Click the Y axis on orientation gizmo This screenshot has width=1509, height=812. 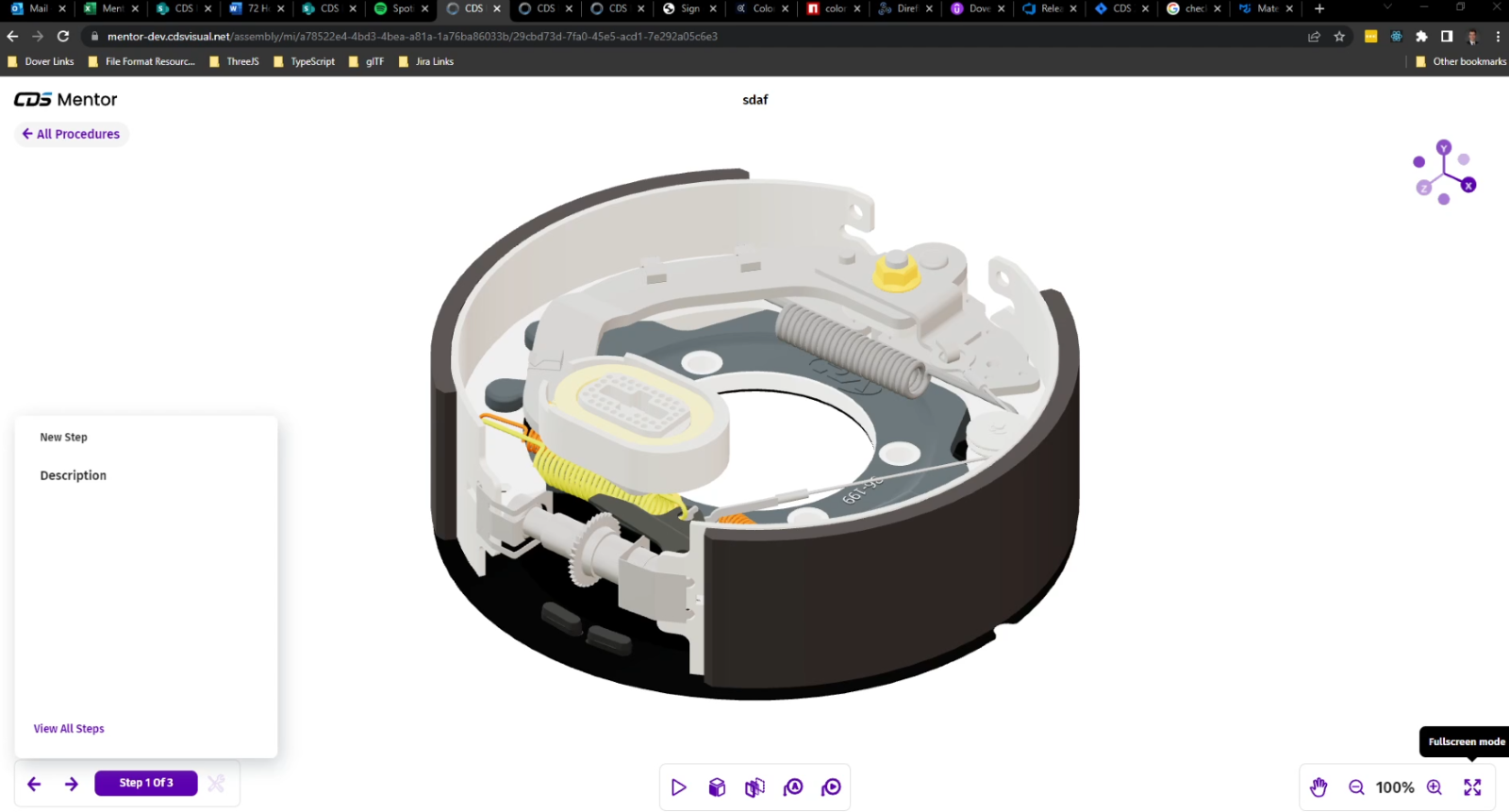[1444, 148]
